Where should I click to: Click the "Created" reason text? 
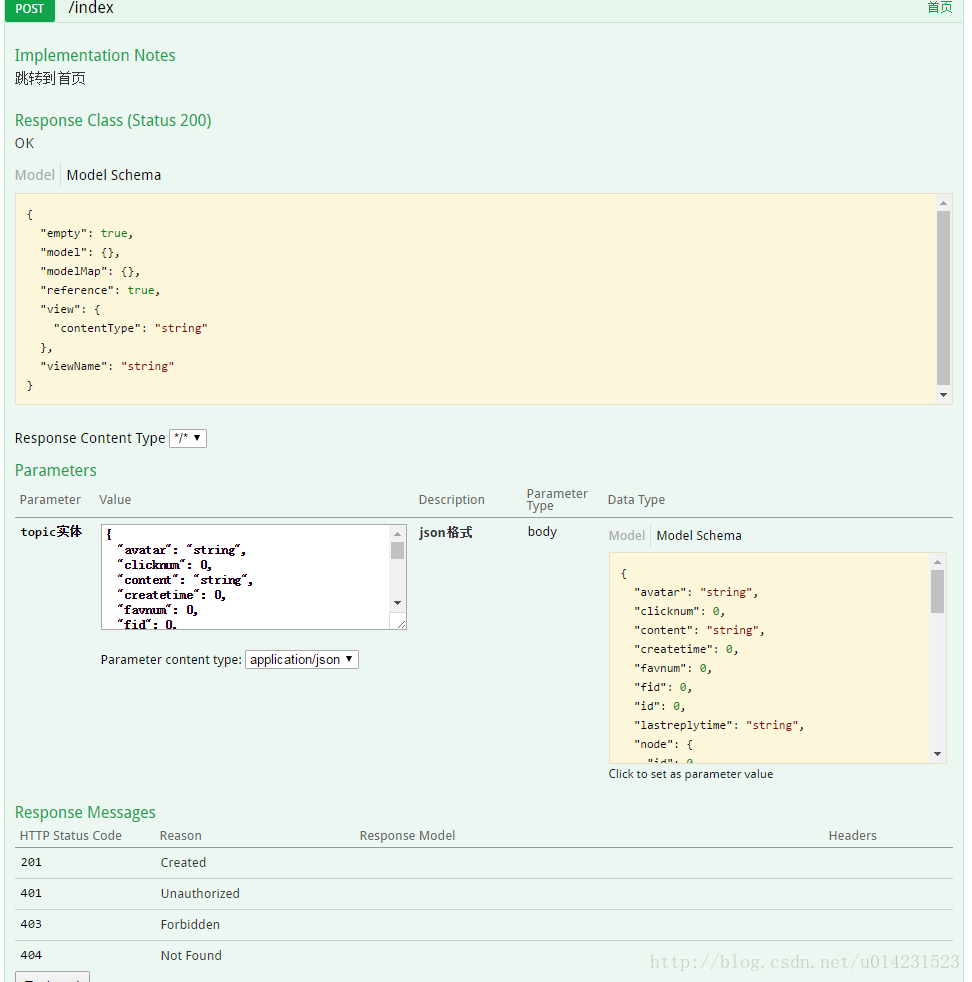pos(183,862)
